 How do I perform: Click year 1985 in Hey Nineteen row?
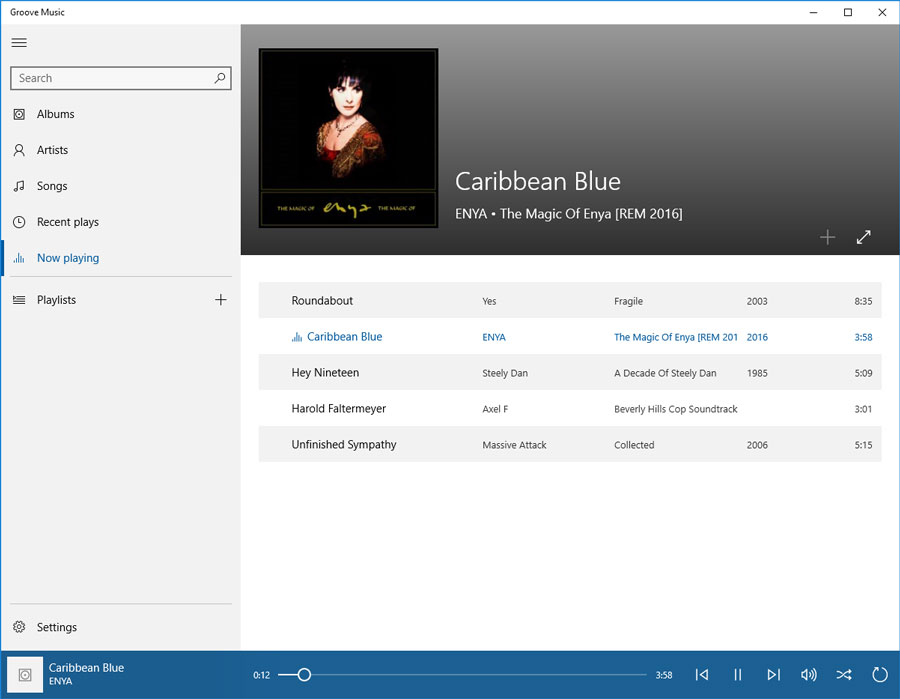coord(757,373)
